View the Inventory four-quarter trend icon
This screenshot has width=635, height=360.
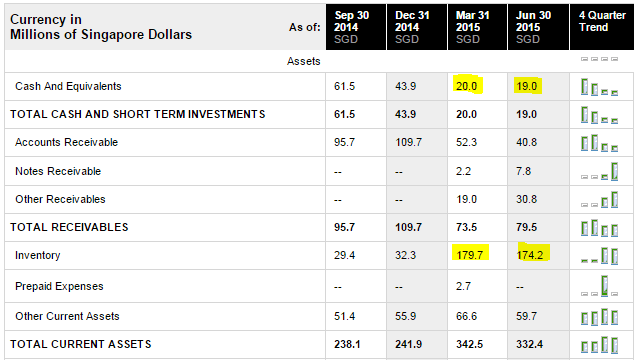click(599, 256)
